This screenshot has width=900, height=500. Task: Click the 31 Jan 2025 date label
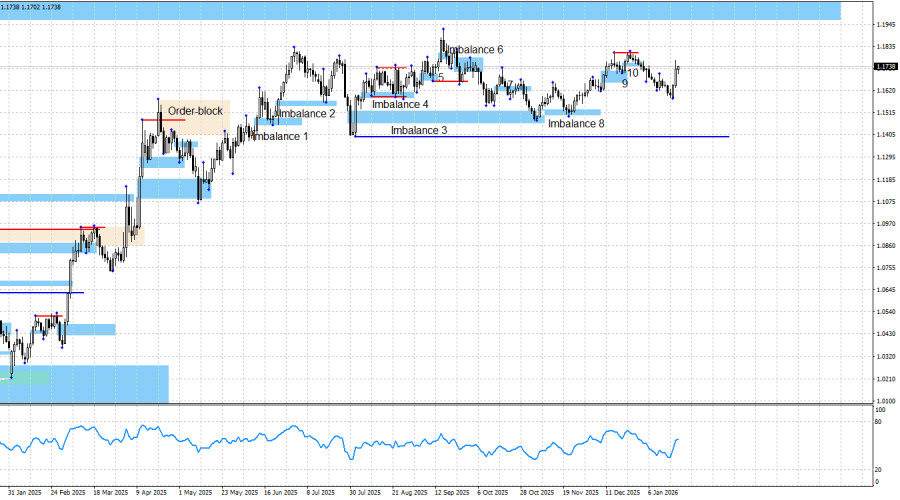tap(25, 493)
